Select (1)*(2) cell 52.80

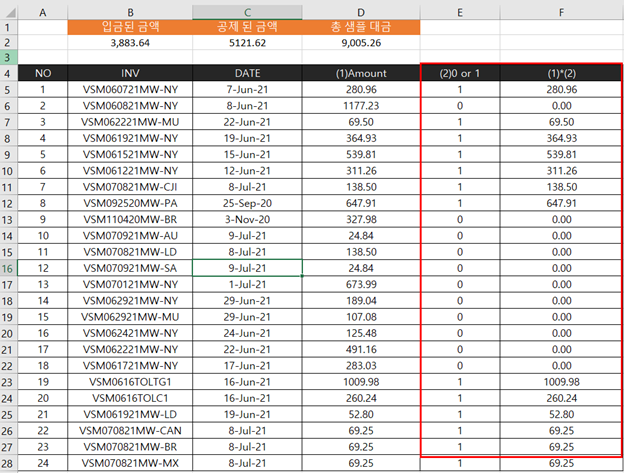pyautogui.click(x=561, y=415)
